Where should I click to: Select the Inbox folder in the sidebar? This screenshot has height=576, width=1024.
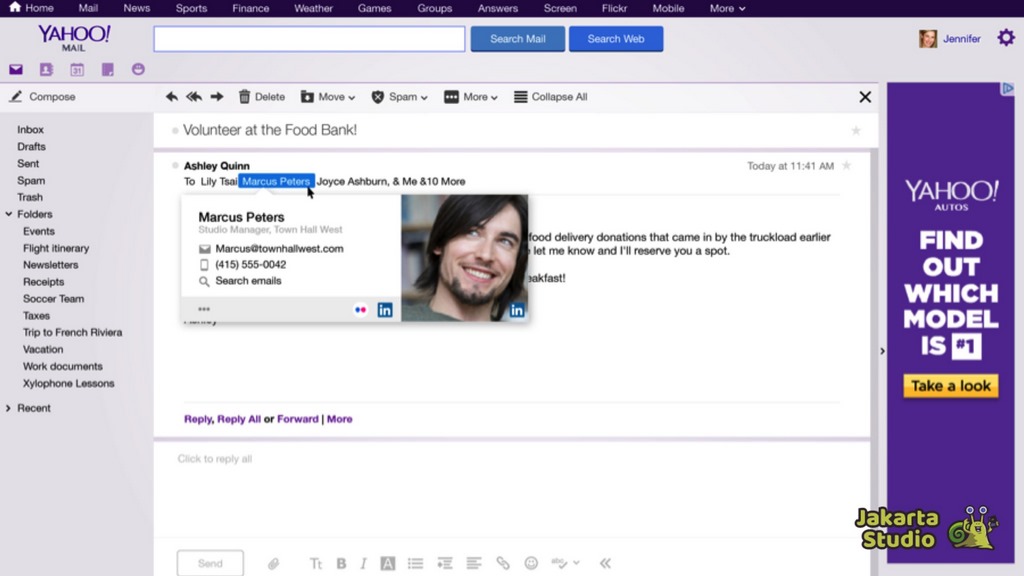point(31,130)
